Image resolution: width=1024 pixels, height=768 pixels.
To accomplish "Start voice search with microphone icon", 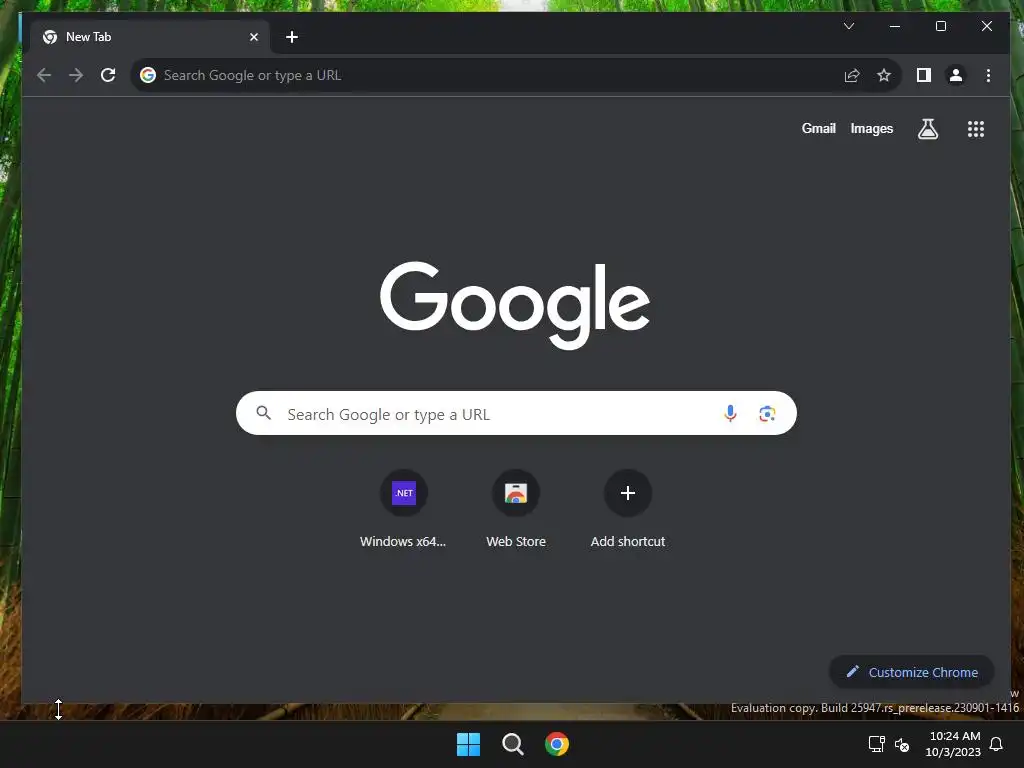I will 730,413.
